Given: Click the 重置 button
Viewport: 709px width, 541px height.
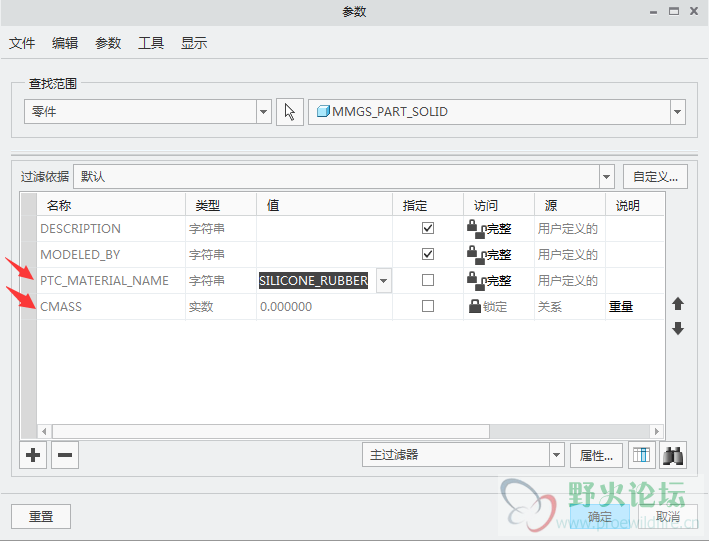Looking at the screenshot, I should (x=41, y=516).
